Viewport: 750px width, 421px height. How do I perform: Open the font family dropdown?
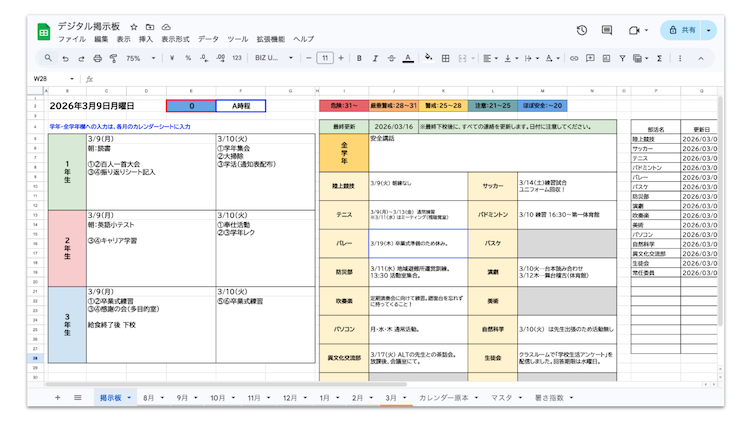pyautogui.click(x=270, y=58)
